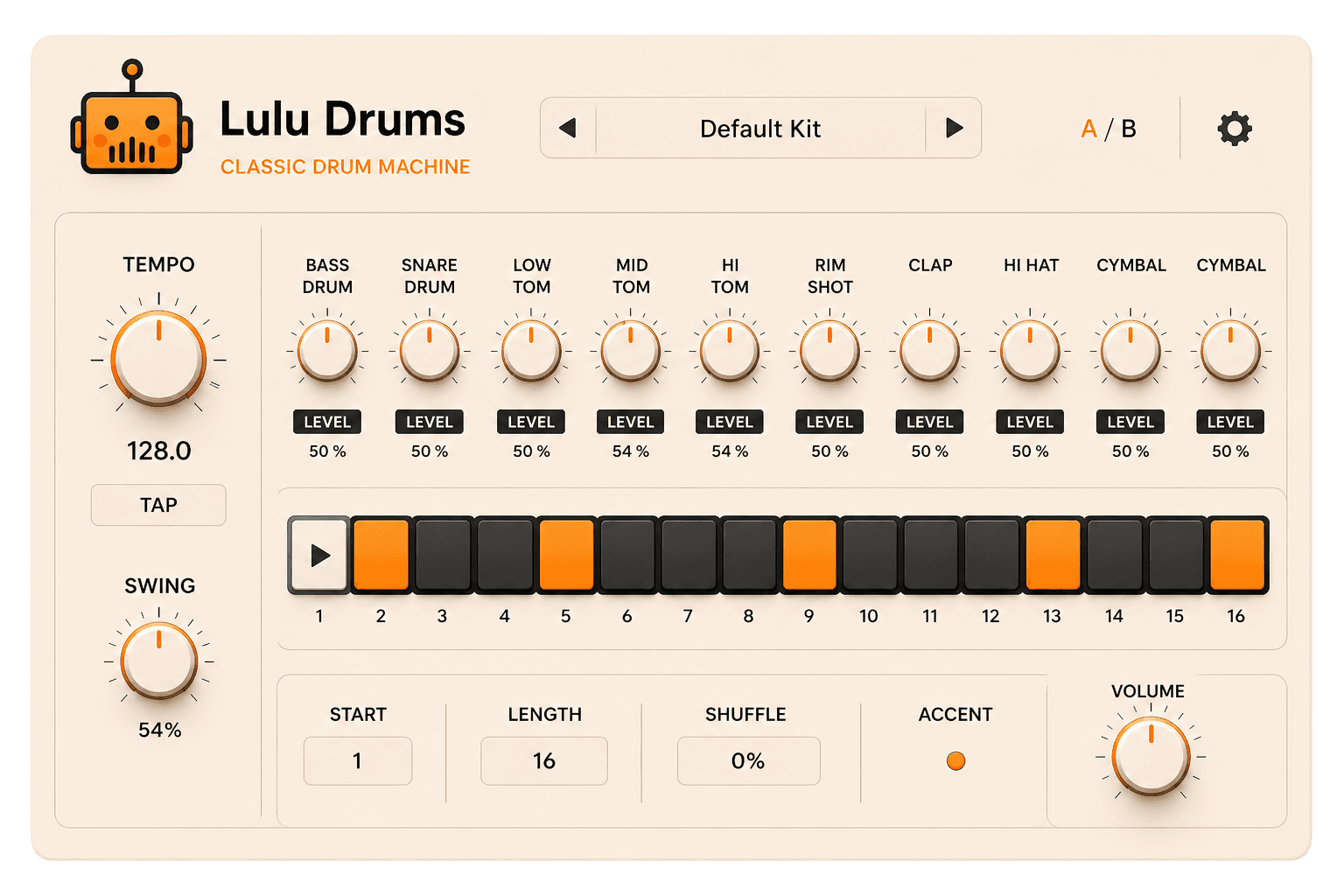This screenshot has height=896, width=1344.
Task: Click the Length value field
Action: click(x=543, y=760)
